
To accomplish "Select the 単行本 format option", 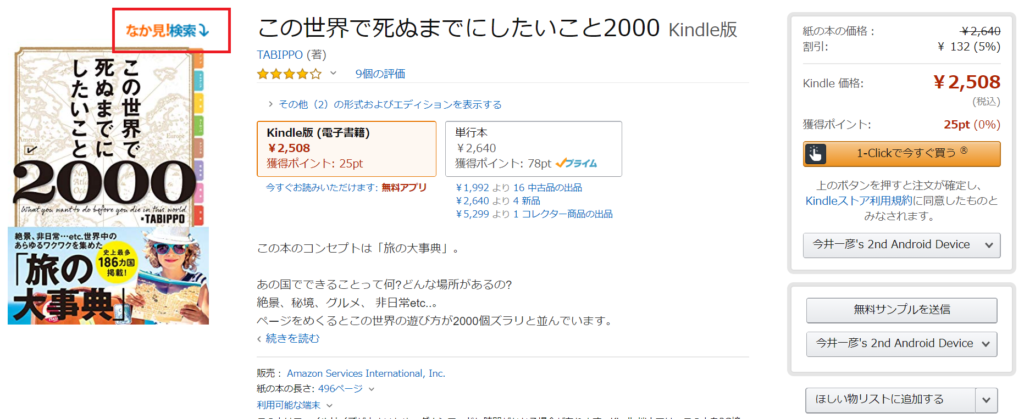I will pos(533,149).
